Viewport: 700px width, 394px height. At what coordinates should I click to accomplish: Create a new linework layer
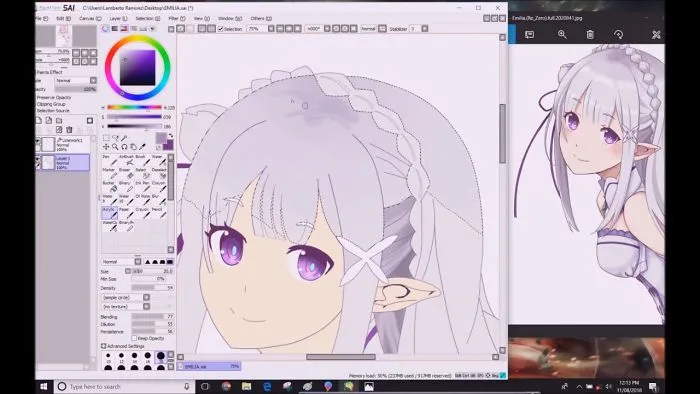click(49, 120)
